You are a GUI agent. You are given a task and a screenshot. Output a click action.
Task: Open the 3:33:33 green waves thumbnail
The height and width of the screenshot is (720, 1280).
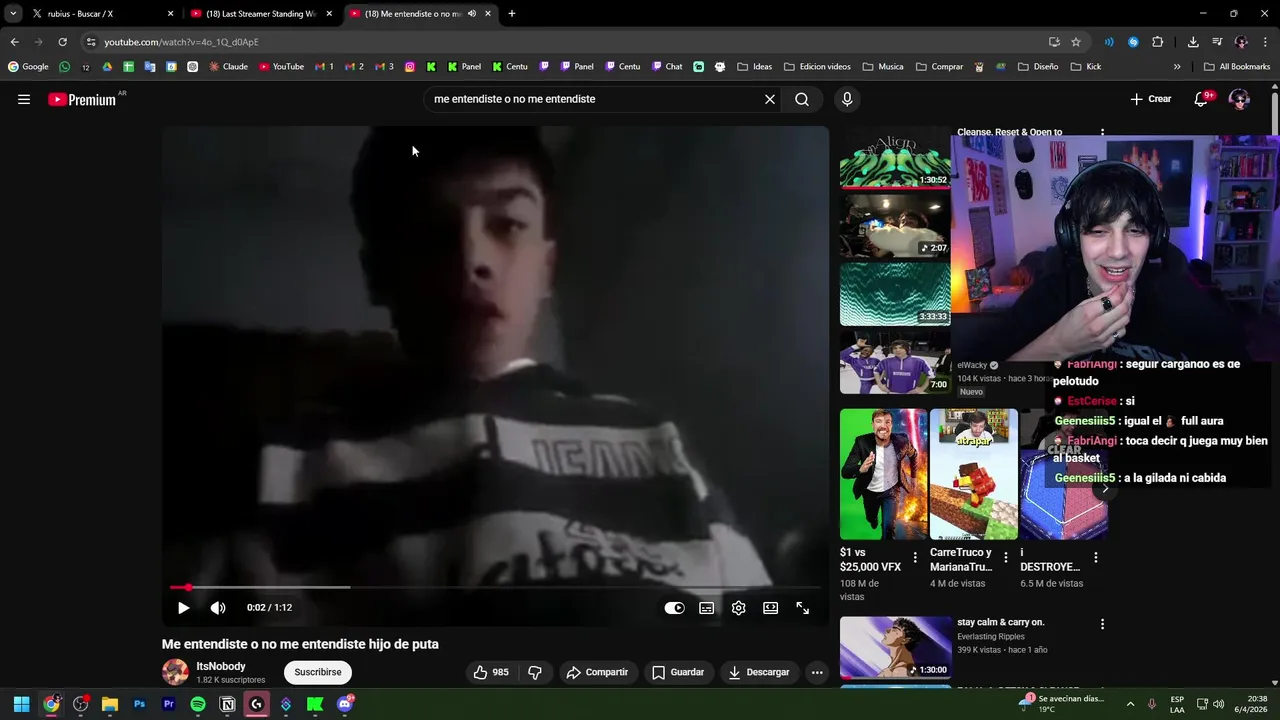point(895,294)
